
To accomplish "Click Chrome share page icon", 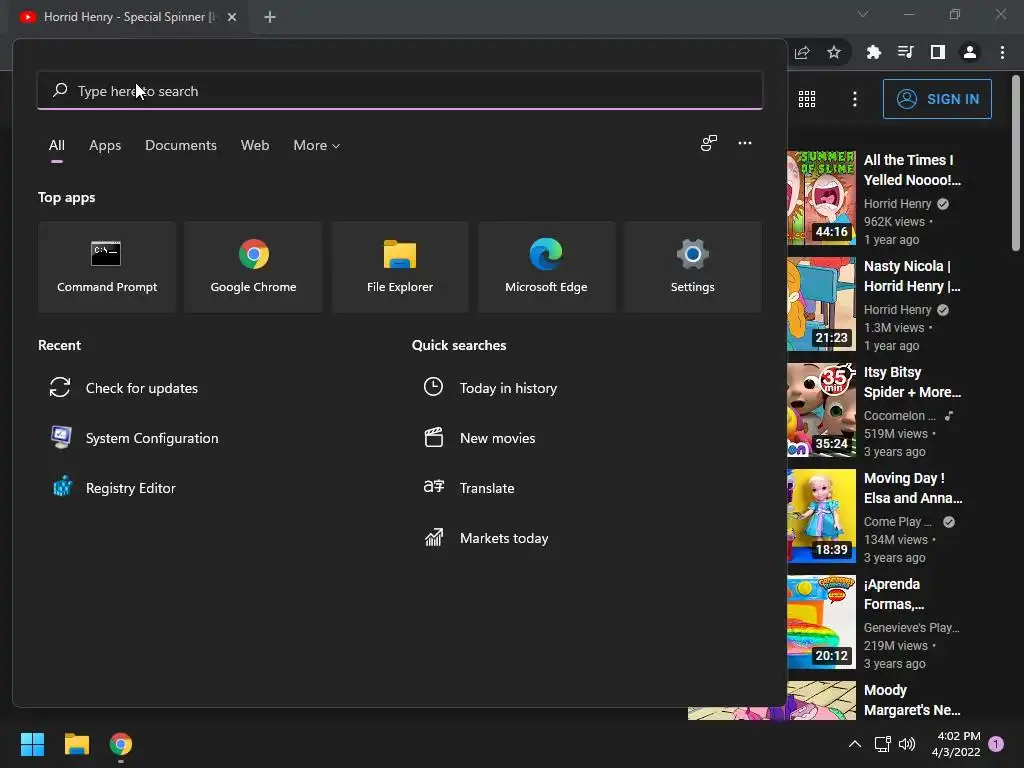I will (802, 52).
